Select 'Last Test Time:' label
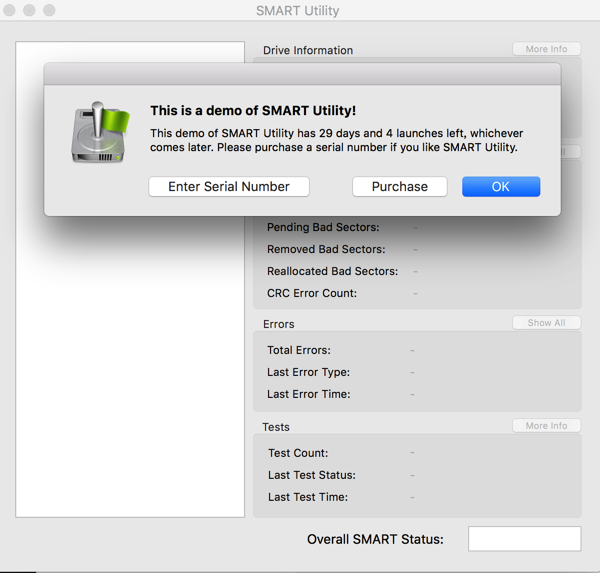This screenshot has width=600, height=573. [308, 497]
